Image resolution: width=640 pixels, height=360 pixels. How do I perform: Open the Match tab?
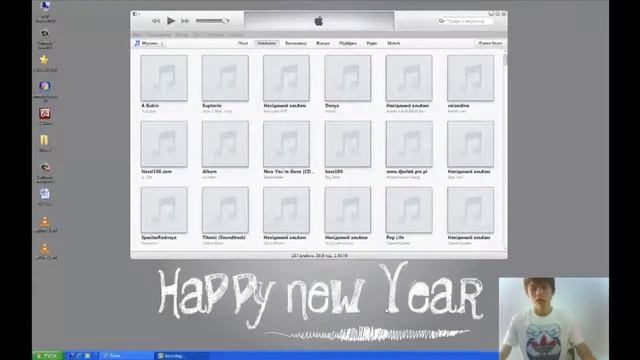coord(393,43)
